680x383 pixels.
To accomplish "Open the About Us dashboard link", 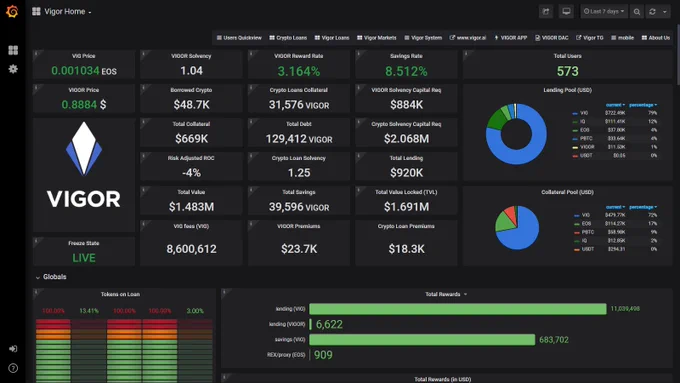I will pyautogui.click(x=656, y=38).
